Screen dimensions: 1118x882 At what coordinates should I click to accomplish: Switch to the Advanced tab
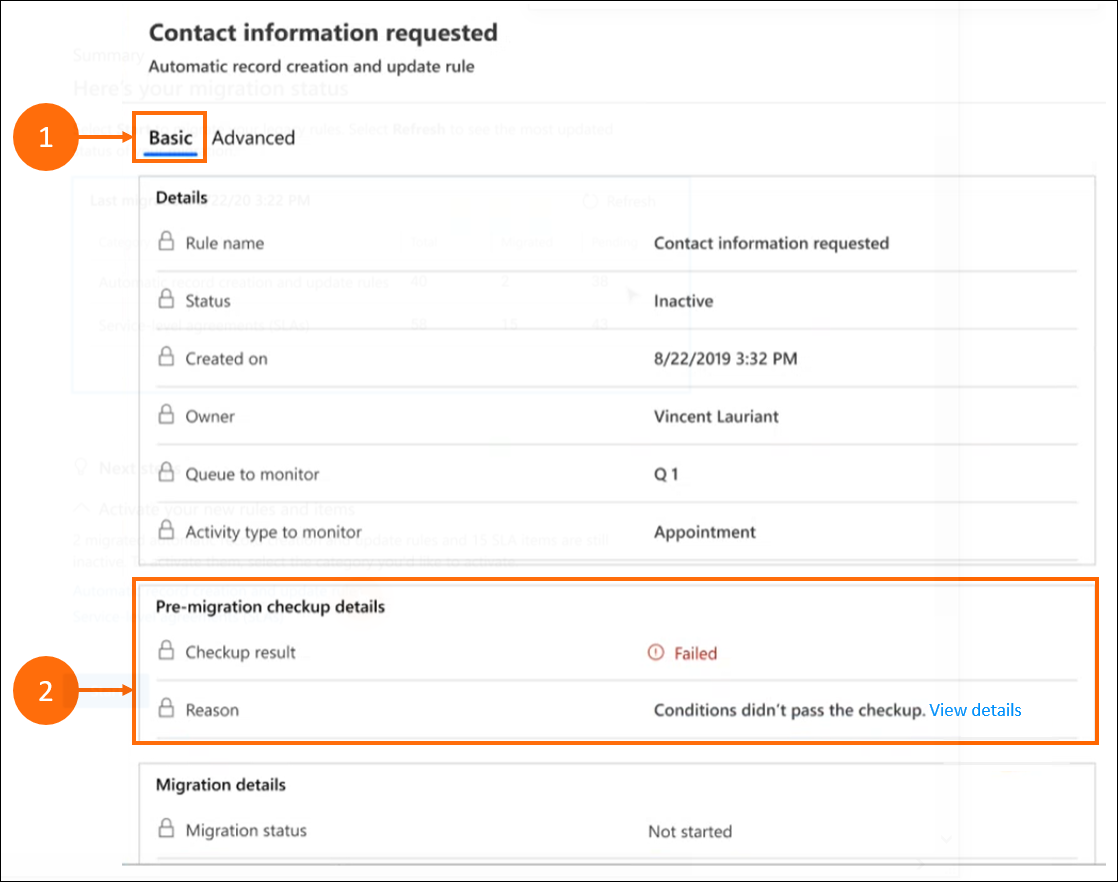pyautogui.click(x=253, y=138)
